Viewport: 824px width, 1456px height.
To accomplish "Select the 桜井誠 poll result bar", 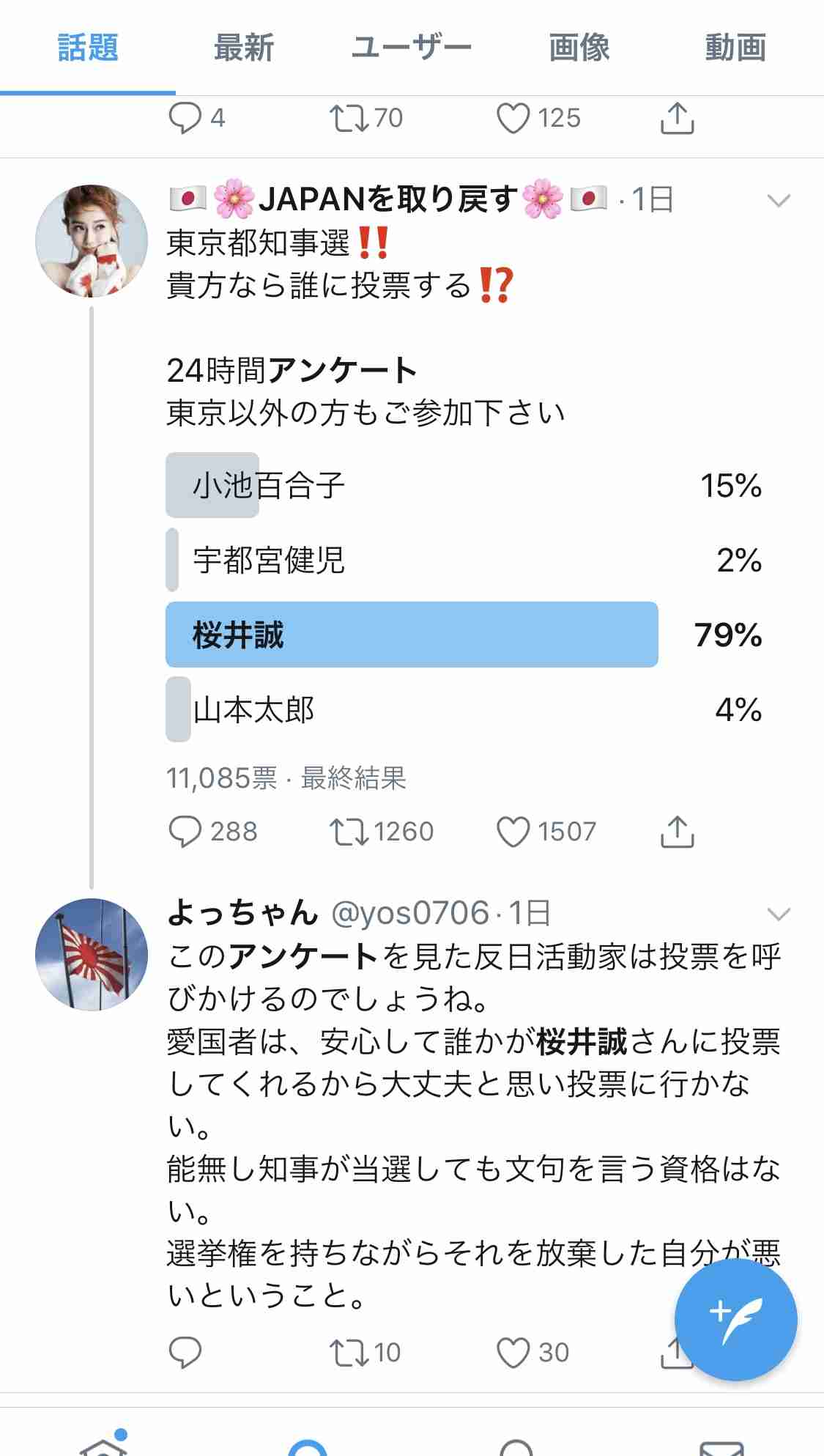I will (x=464, y=635).
